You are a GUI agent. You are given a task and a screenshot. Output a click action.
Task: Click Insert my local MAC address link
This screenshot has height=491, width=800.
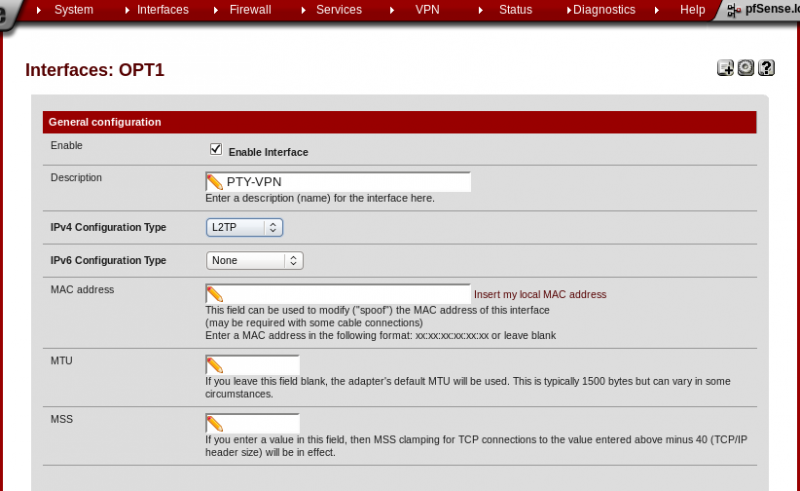coord(540,294)
